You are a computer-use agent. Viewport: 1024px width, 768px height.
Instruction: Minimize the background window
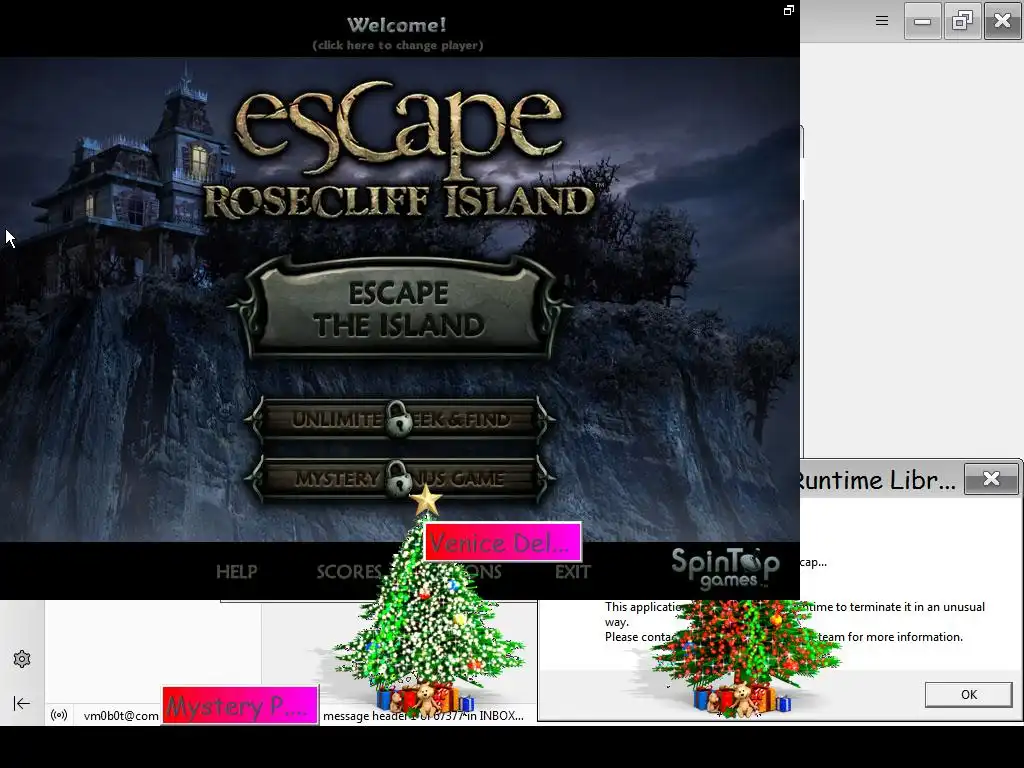922,21
